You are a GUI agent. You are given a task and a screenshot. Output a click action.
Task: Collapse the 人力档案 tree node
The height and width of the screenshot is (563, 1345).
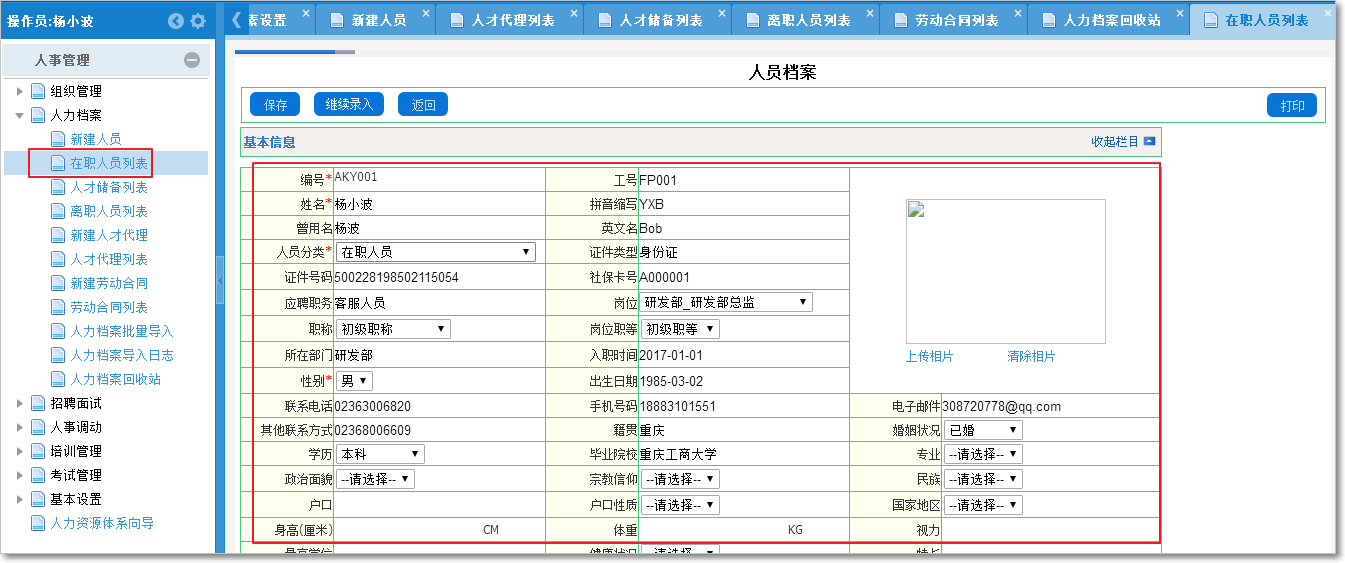[x=19, y=115]
